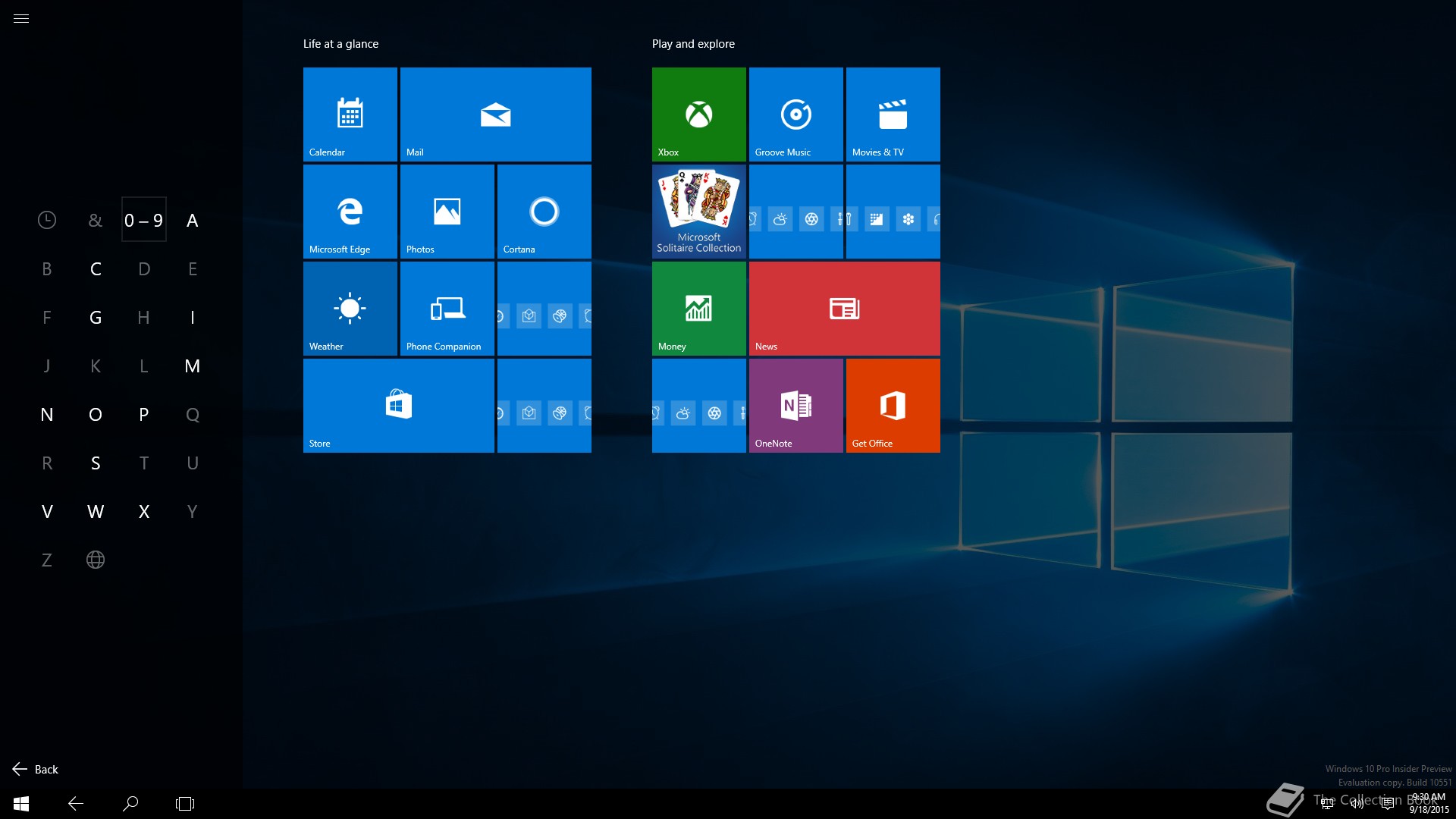1456x819 pixels.
Task: Open the Photos tile
Action: click(447, 212)
